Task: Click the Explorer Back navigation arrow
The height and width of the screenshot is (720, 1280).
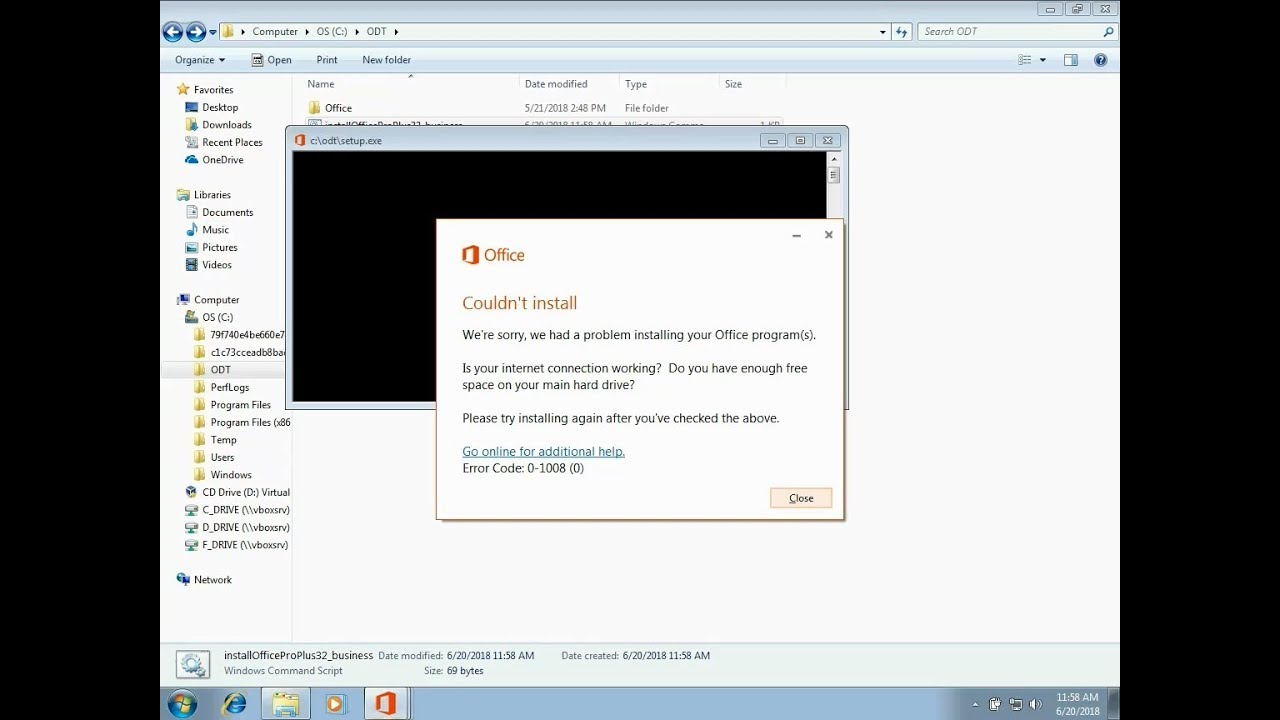Action: point(172,32)
